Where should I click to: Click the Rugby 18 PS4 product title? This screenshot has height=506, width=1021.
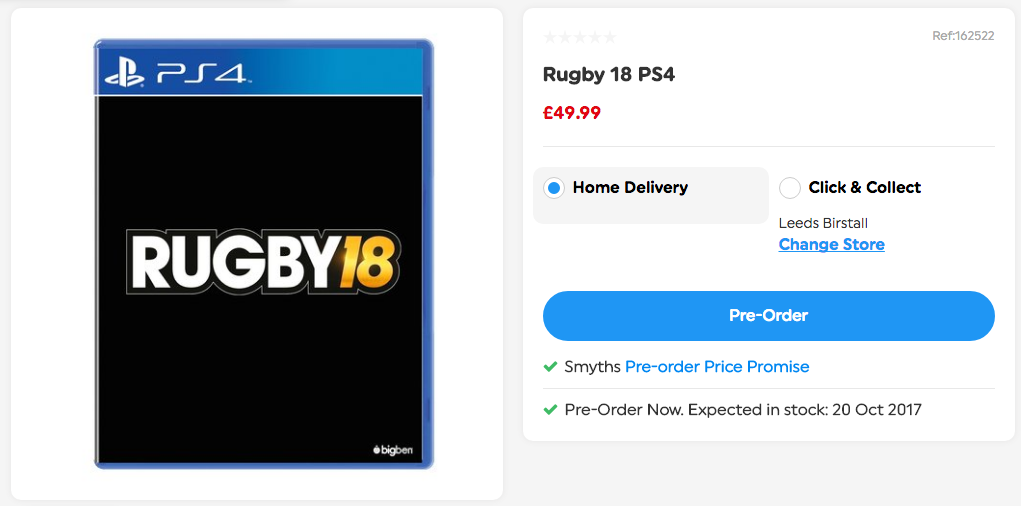[x=608, y=74]
